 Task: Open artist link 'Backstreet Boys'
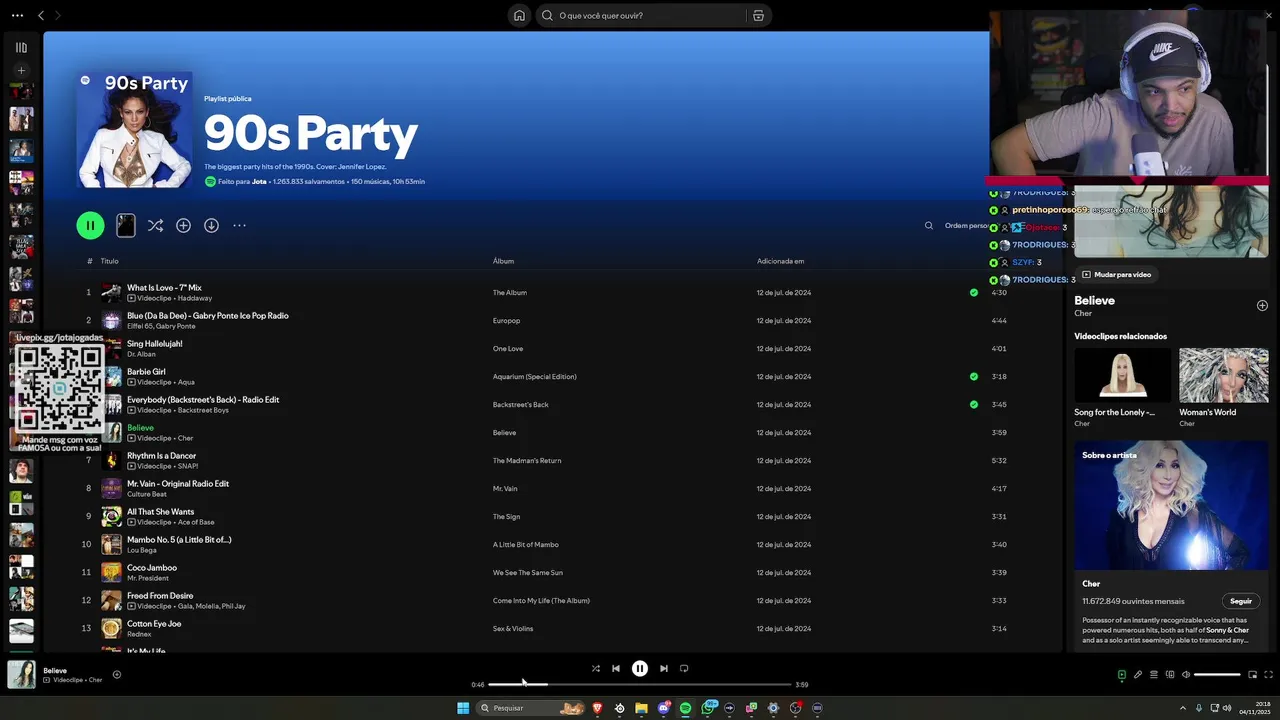click(x=203, y=410)
